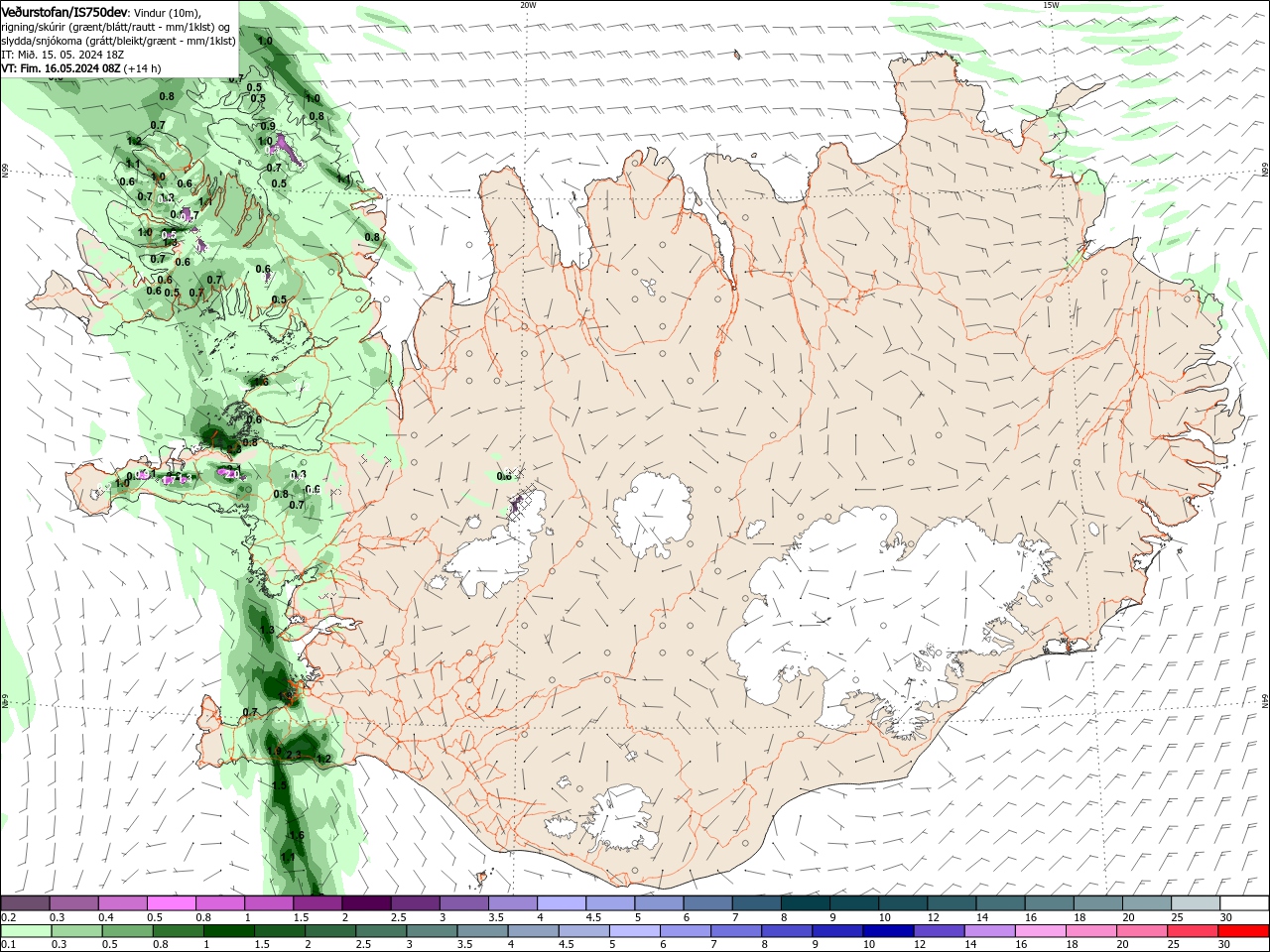
Task: Pick lower scale swatch between 2.5 and 3
Action: (381, 931)
